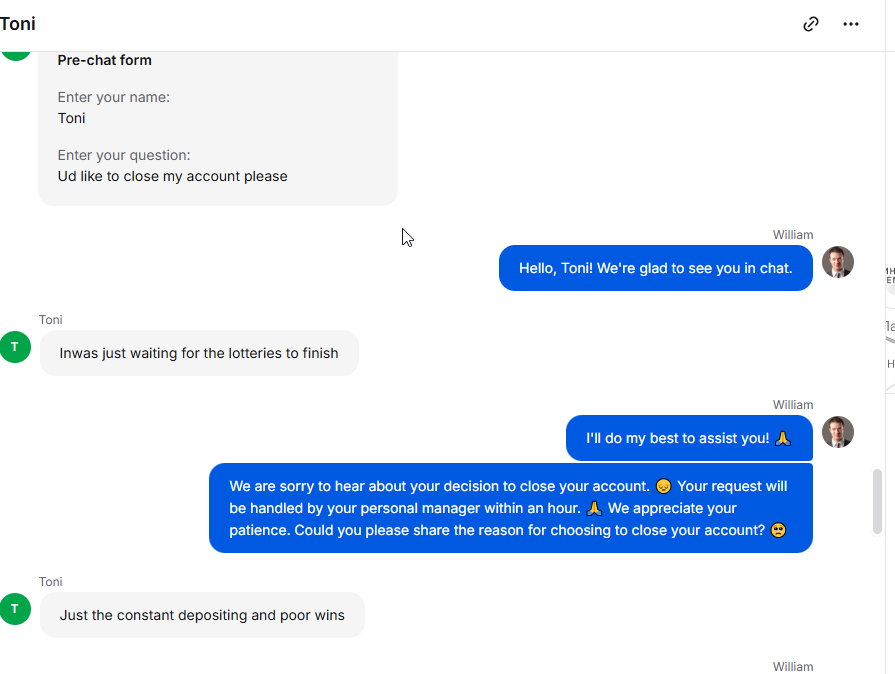Click the Toni chat title in the header
This screenshot has width=895, height=674.
tap(18, 24)
